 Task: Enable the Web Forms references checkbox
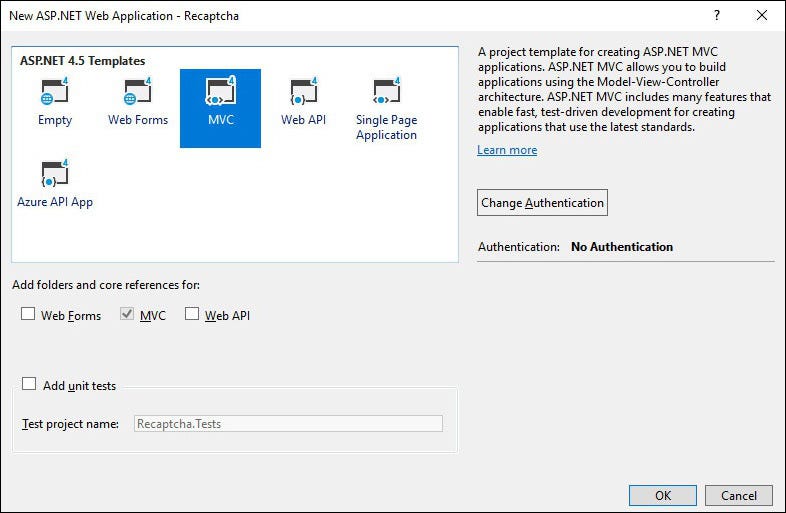click(28, 314)
